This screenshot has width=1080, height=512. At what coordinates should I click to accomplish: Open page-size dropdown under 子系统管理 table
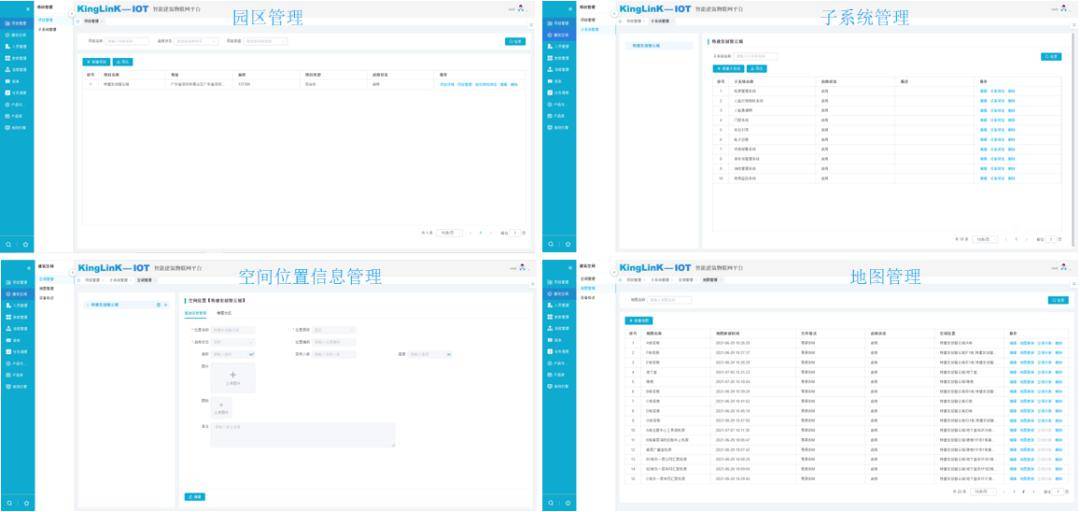pos(984,239)
